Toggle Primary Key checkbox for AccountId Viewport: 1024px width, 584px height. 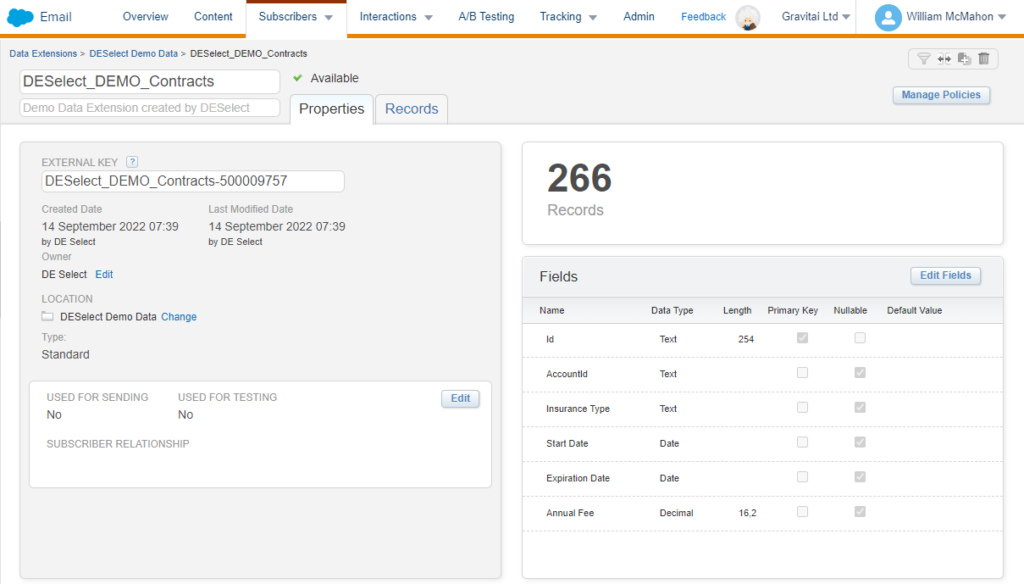click(x=802, y=373)
